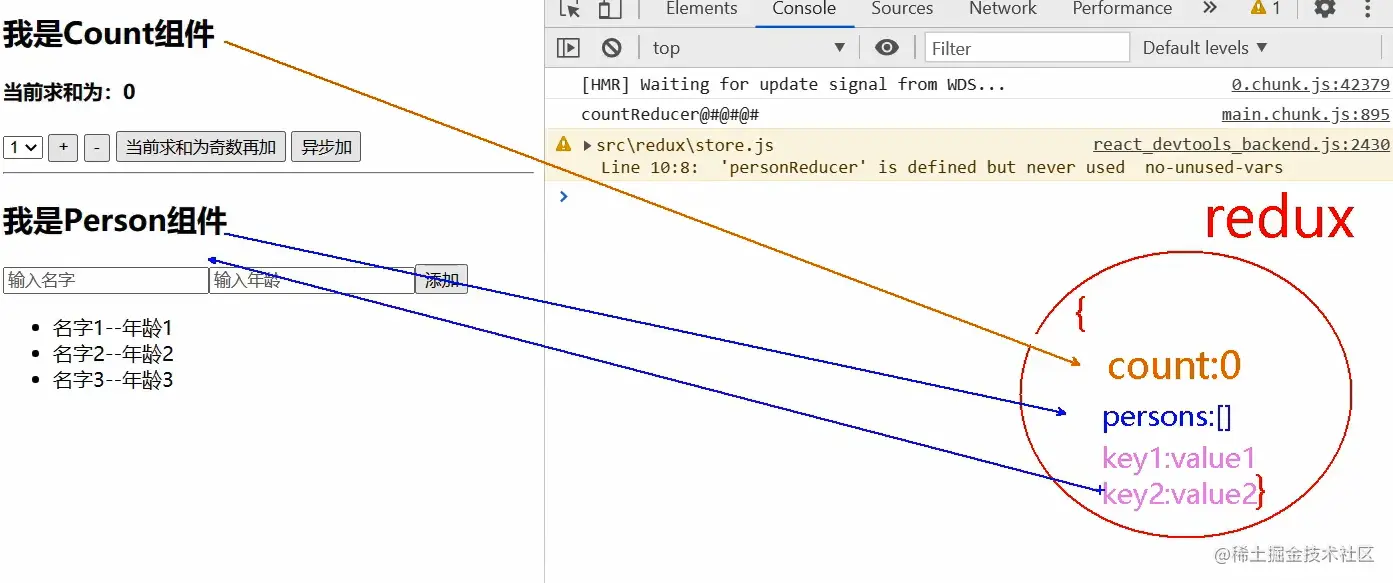Screen dimensions: 1393x583
Task: Focus the 输入年龄 input field
Action: [312, 280]
